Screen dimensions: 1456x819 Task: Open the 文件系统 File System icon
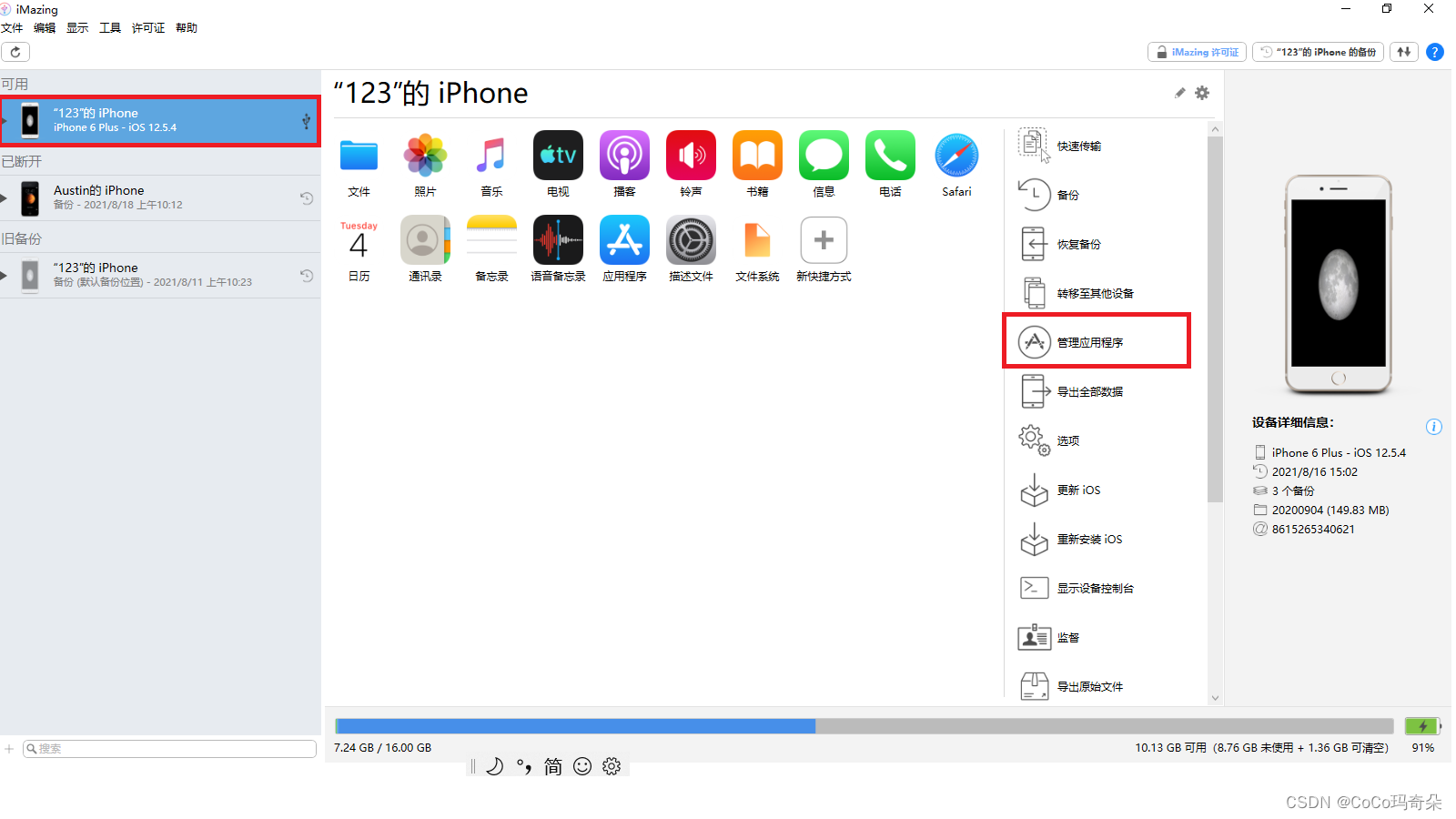point(757,240)
